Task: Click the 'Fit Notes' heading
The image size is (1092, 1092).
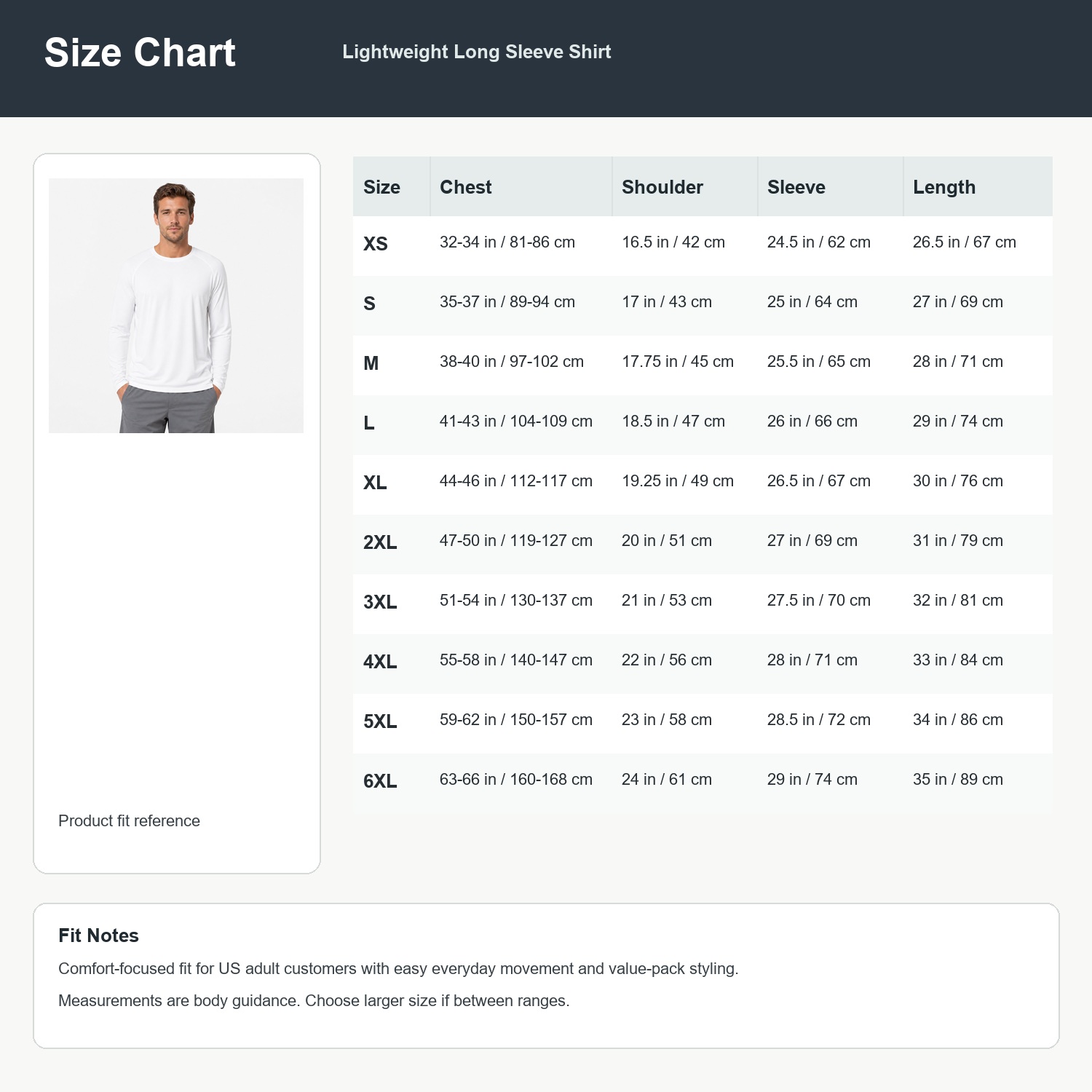Action: [98, 935]
